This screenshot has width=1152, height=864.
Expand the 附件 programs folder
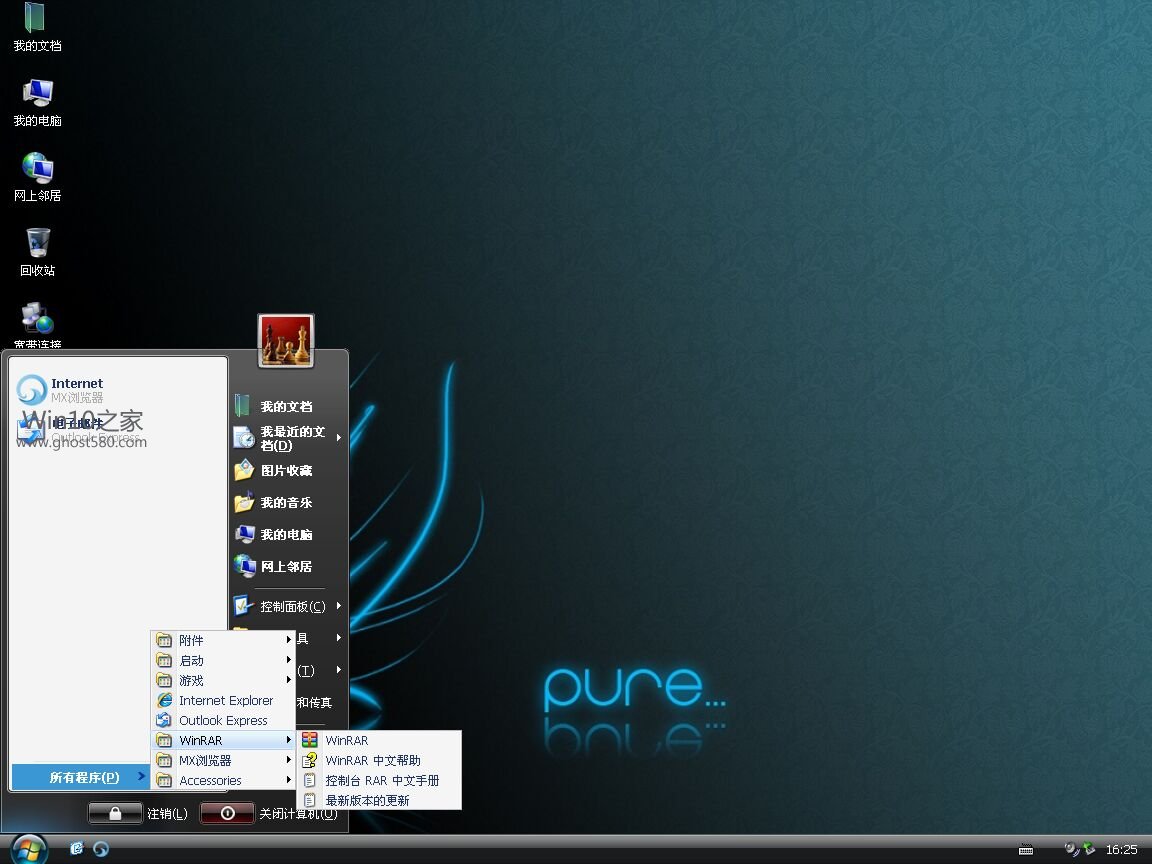191,641
